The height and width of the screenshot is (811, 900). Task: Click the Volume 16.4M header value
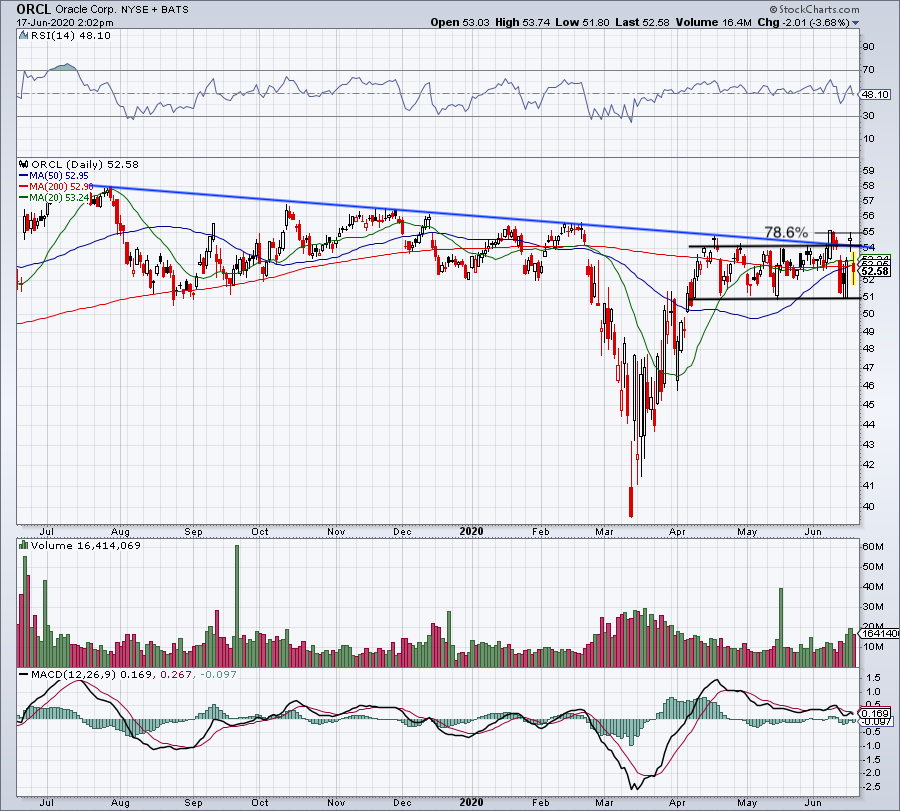click(x=713, y=22)
